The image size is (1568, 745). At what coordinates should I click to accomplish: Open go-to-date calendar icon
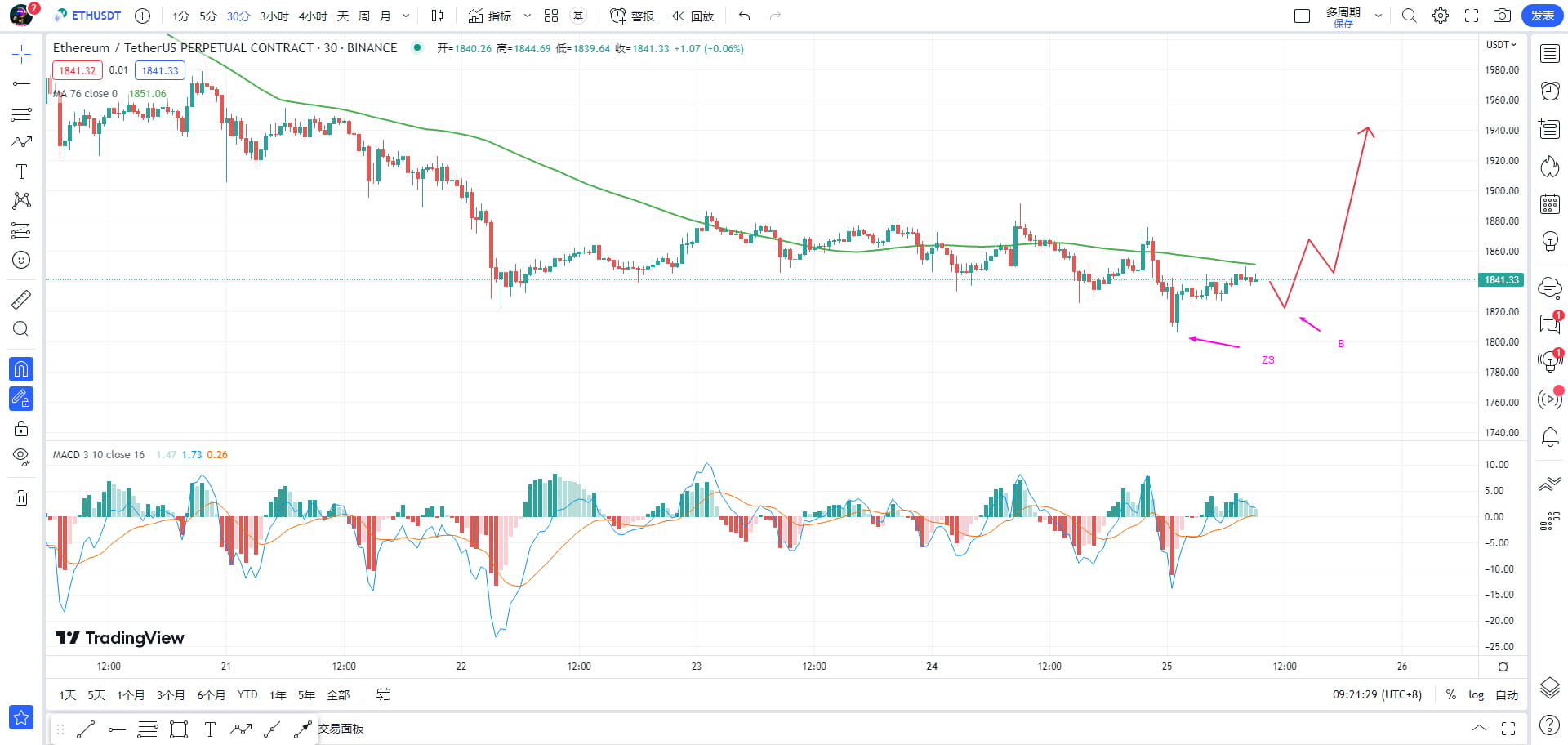[x=383, y=694]
